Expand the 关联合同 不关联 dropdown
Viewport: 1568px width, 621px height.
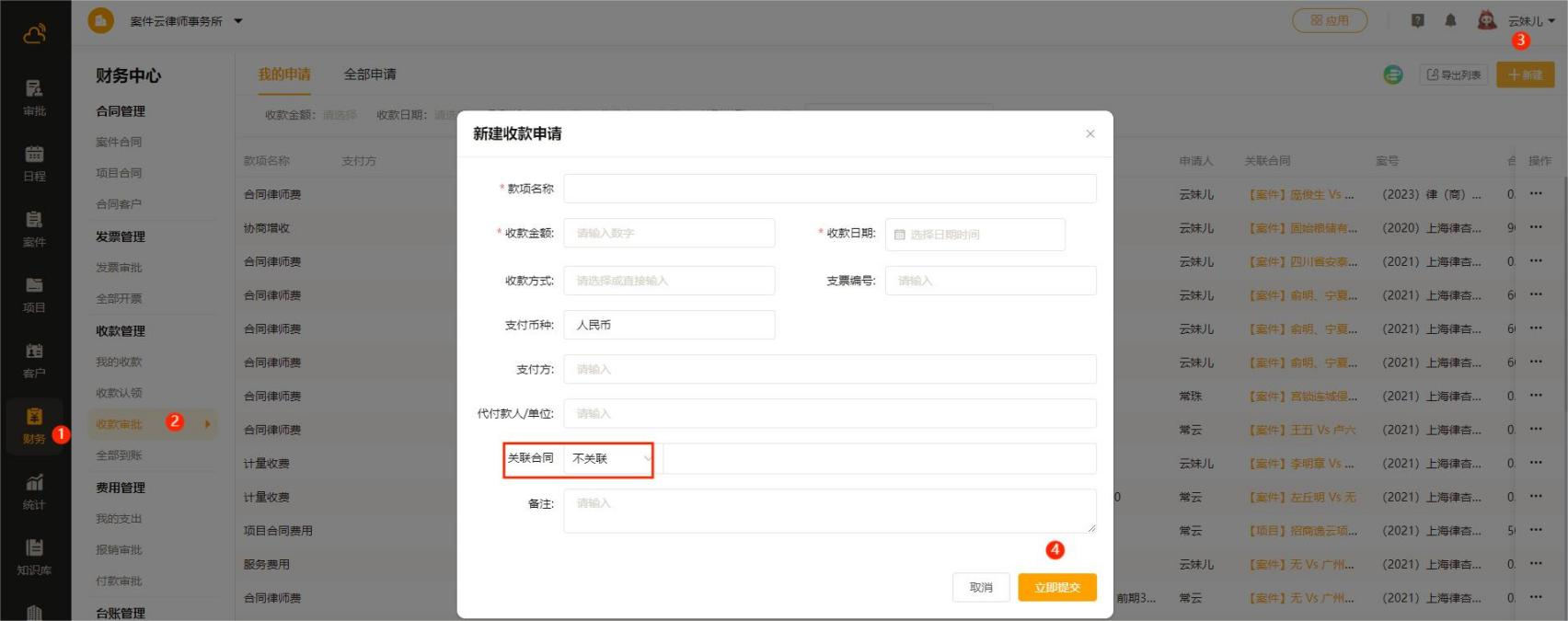611,458
